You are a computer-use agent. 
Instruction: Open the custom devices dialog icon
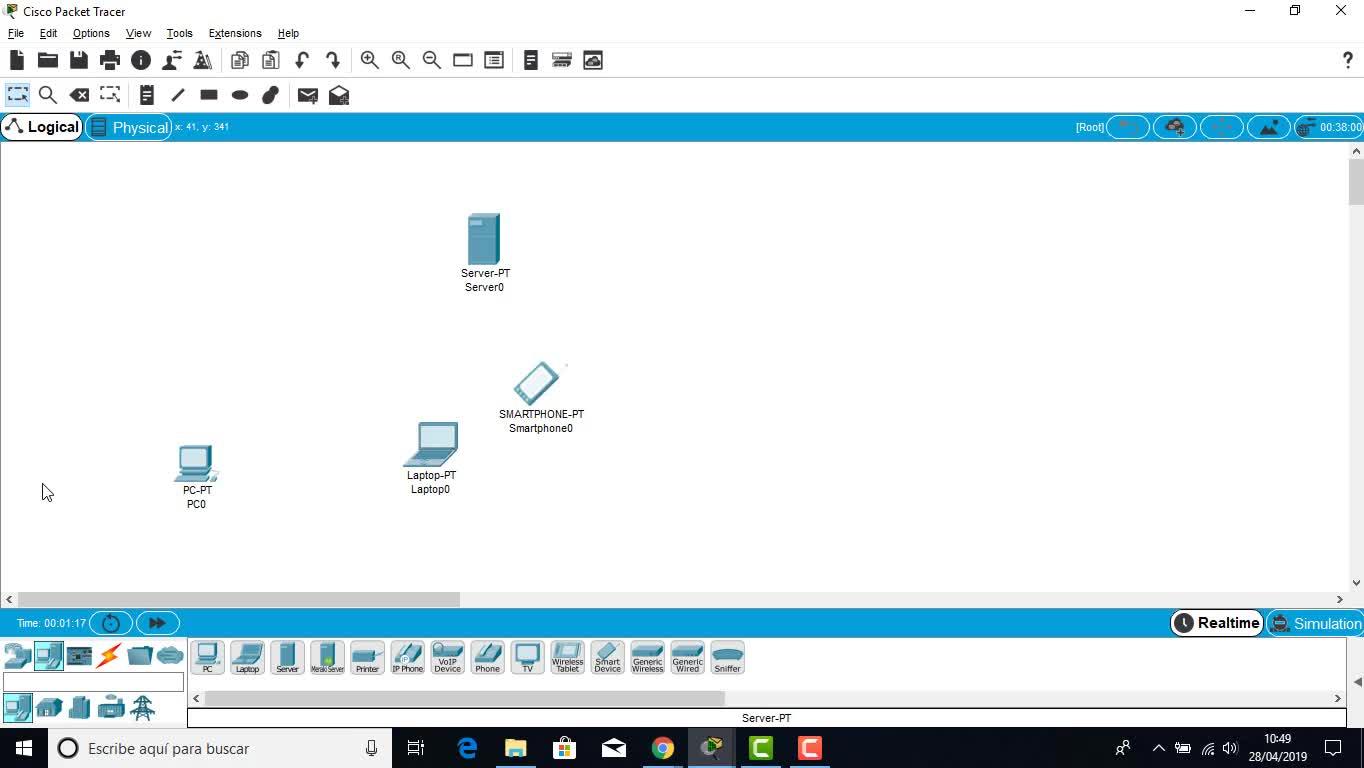pos(494,60)
